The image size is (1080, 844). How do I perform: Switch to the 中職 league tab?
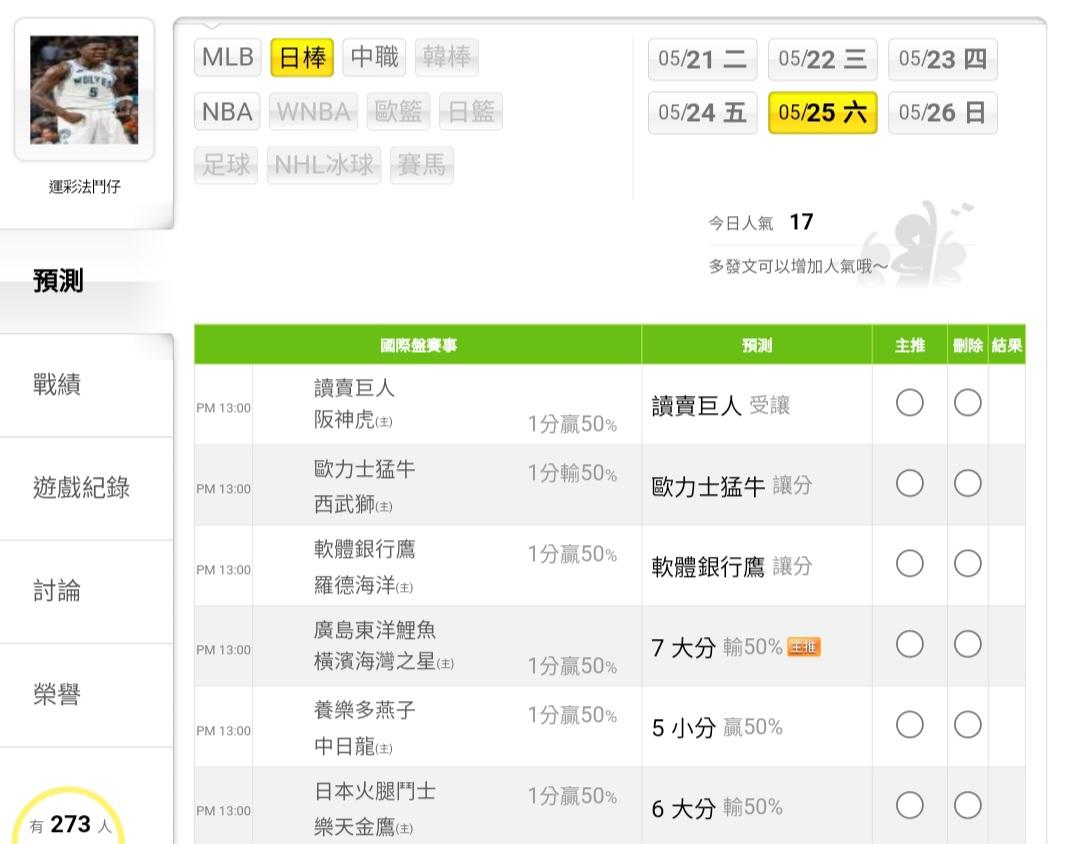point(374,56)
